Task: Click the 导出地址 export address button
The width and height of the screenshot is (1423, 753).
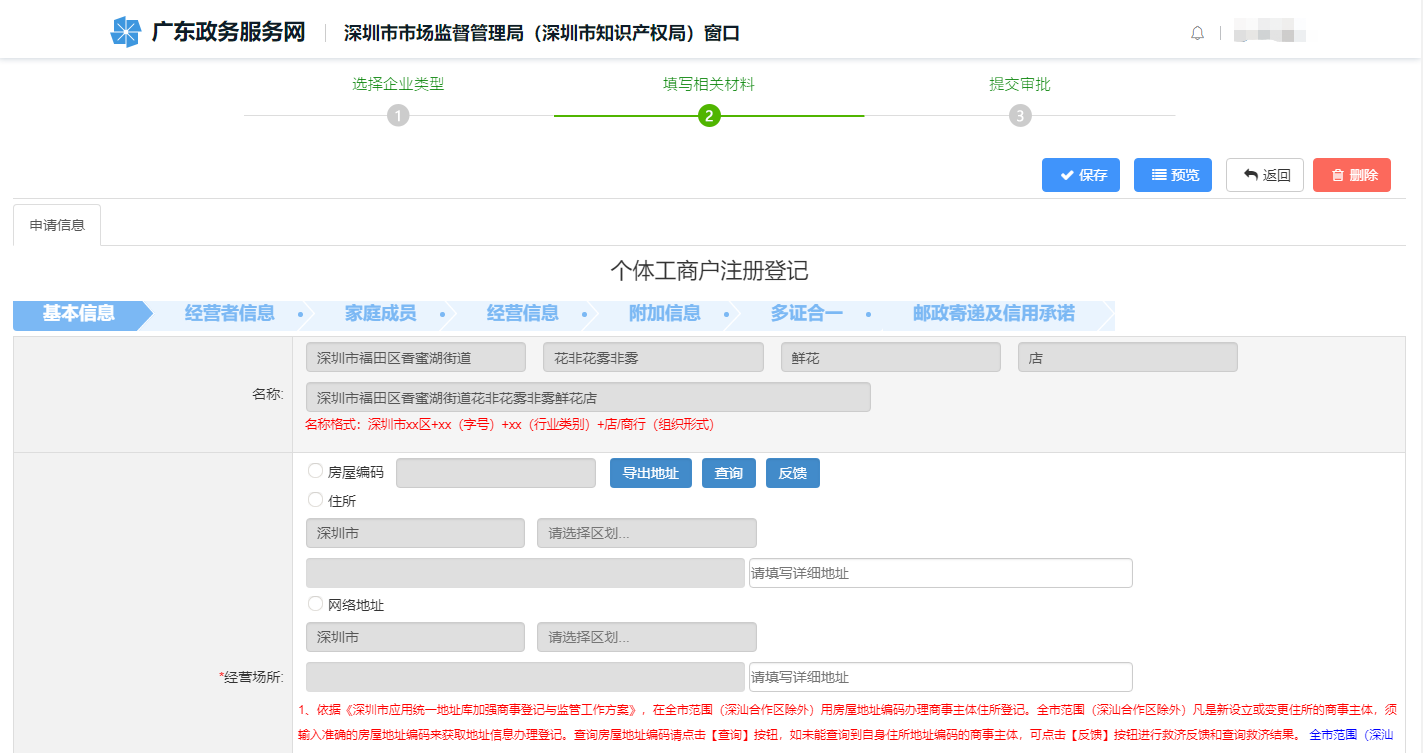Action: 650,473
